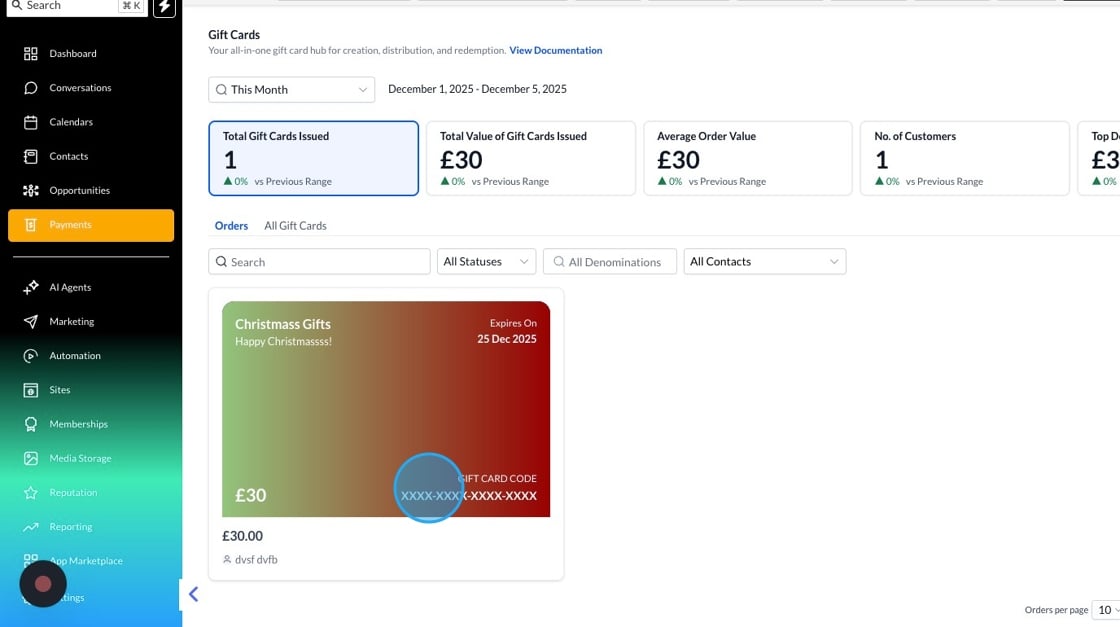Screen dimensions: 1120x627
Task: Click the Marketing paper plane icon
Action: (31, 322)
